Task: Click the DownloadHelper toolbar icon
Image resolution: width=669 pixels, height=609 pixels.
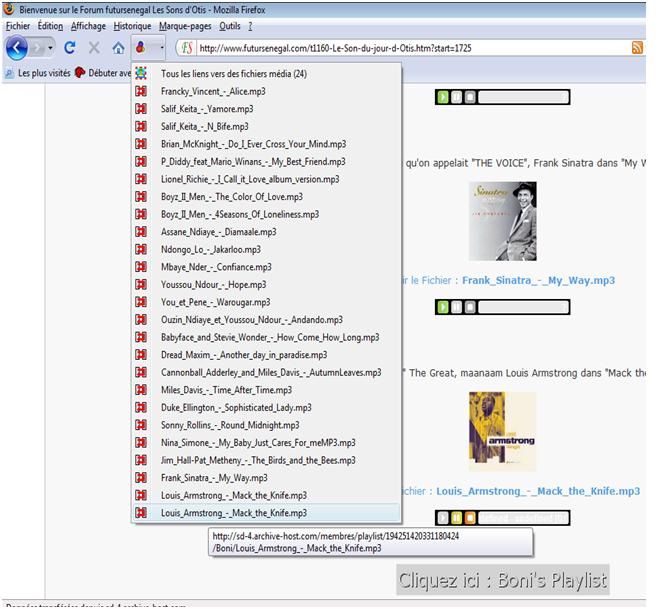Action: click(x=141, y=47)
